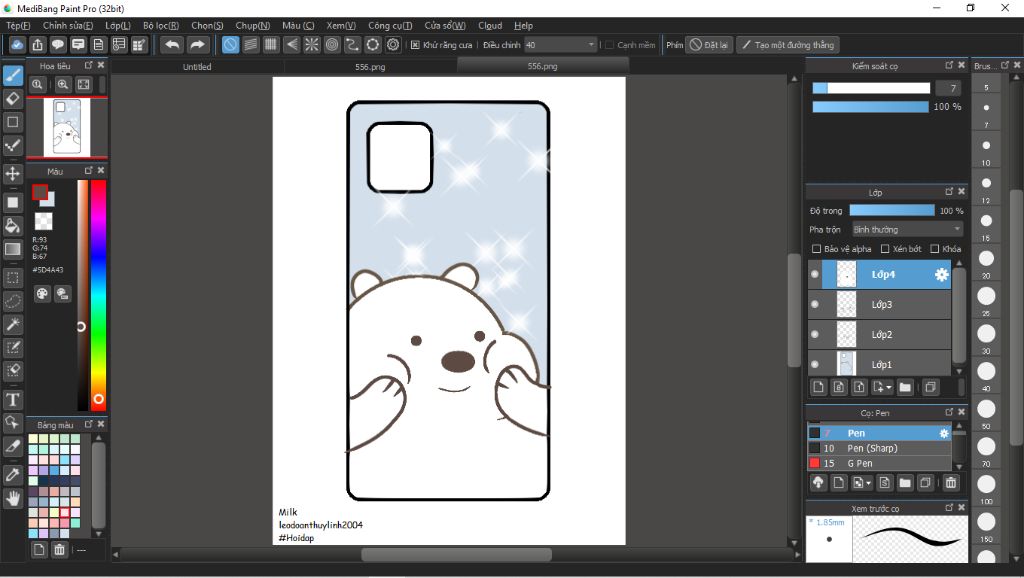
Task: Activate the Lasso selection tool
Action: (12, 301)
